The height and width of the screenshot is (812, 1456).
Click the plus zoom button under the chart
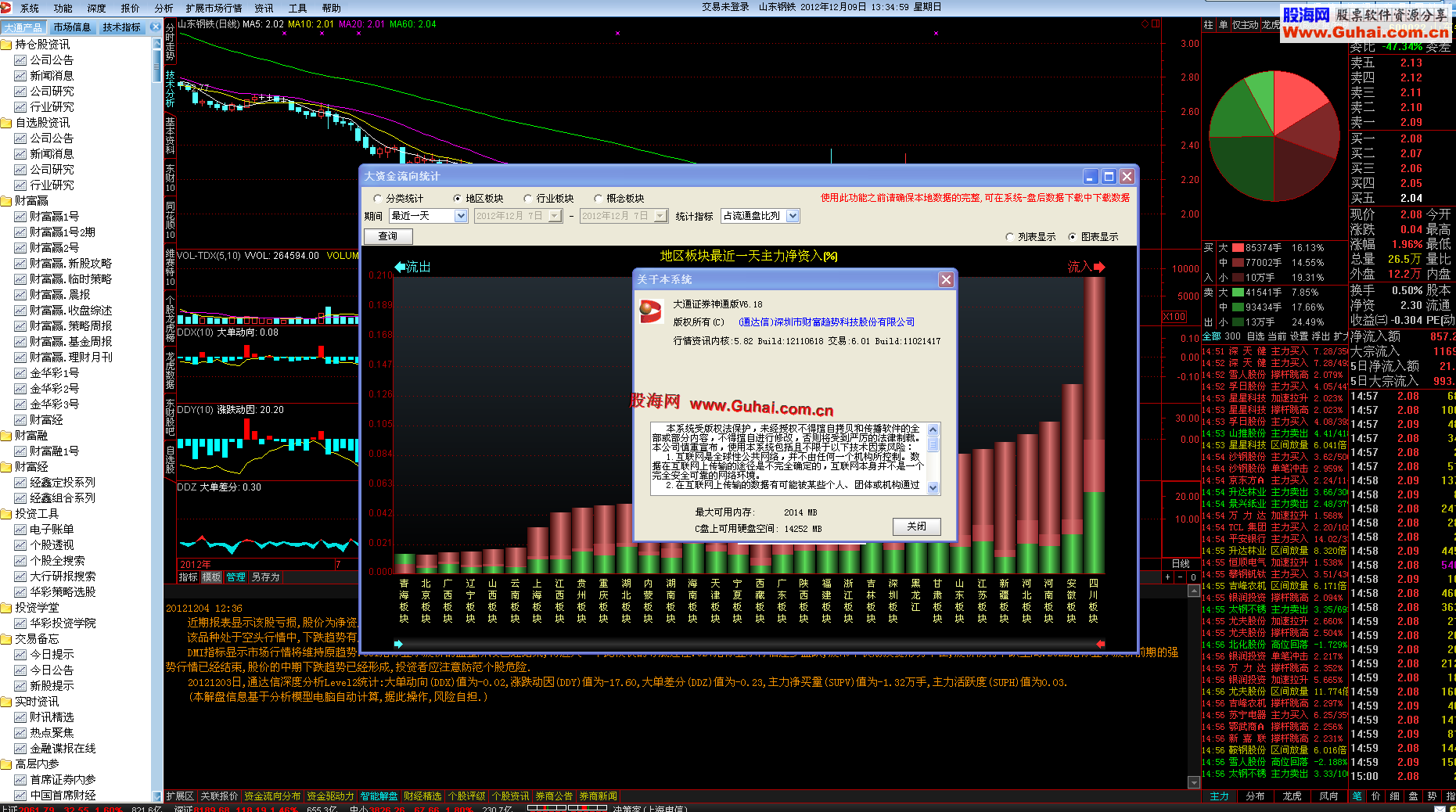click(x=1168, y=577)
